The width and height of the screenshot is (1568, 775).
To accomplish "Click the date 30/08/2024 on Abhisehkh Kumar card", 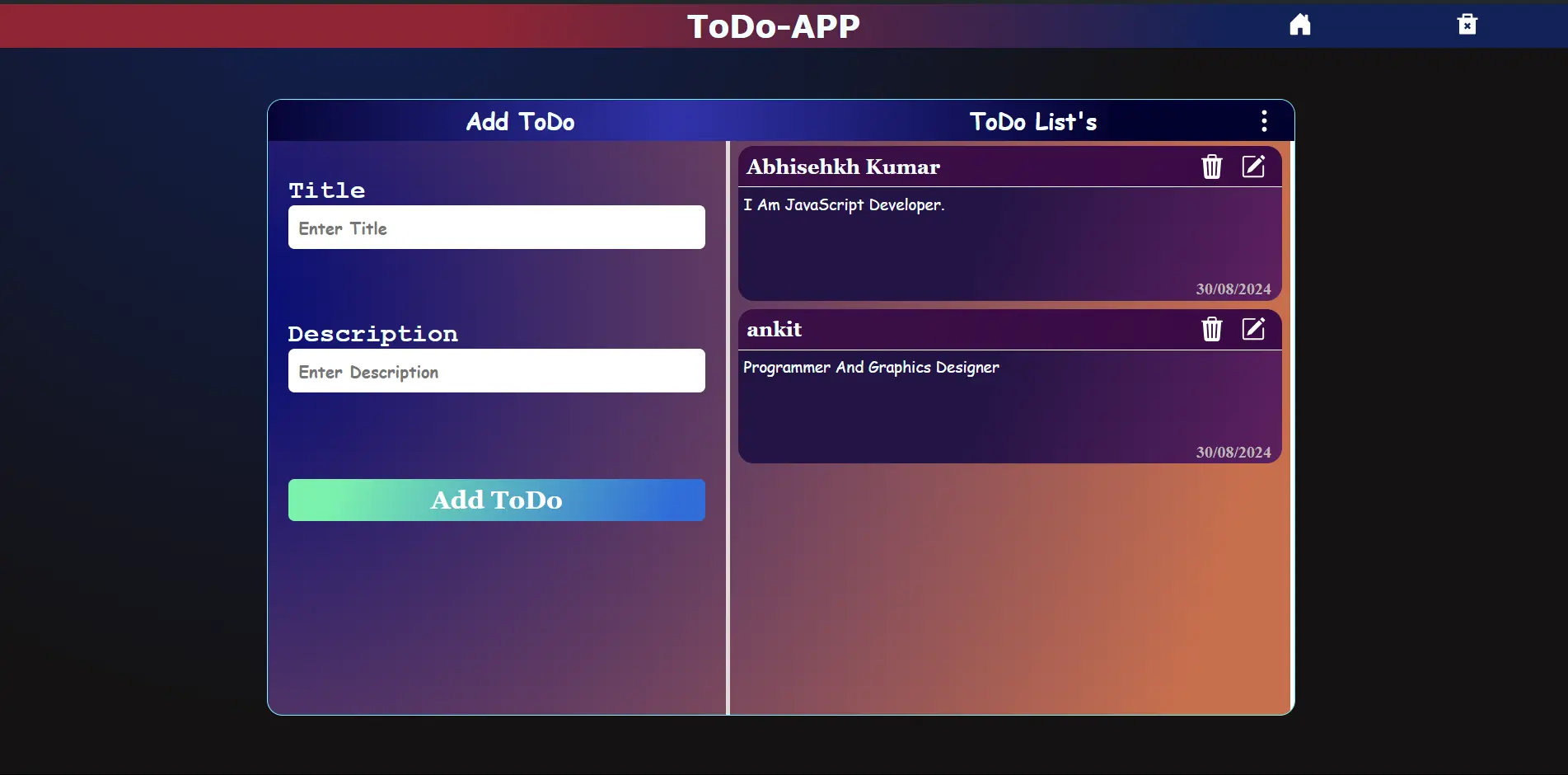I will (x=1233, y=289).
